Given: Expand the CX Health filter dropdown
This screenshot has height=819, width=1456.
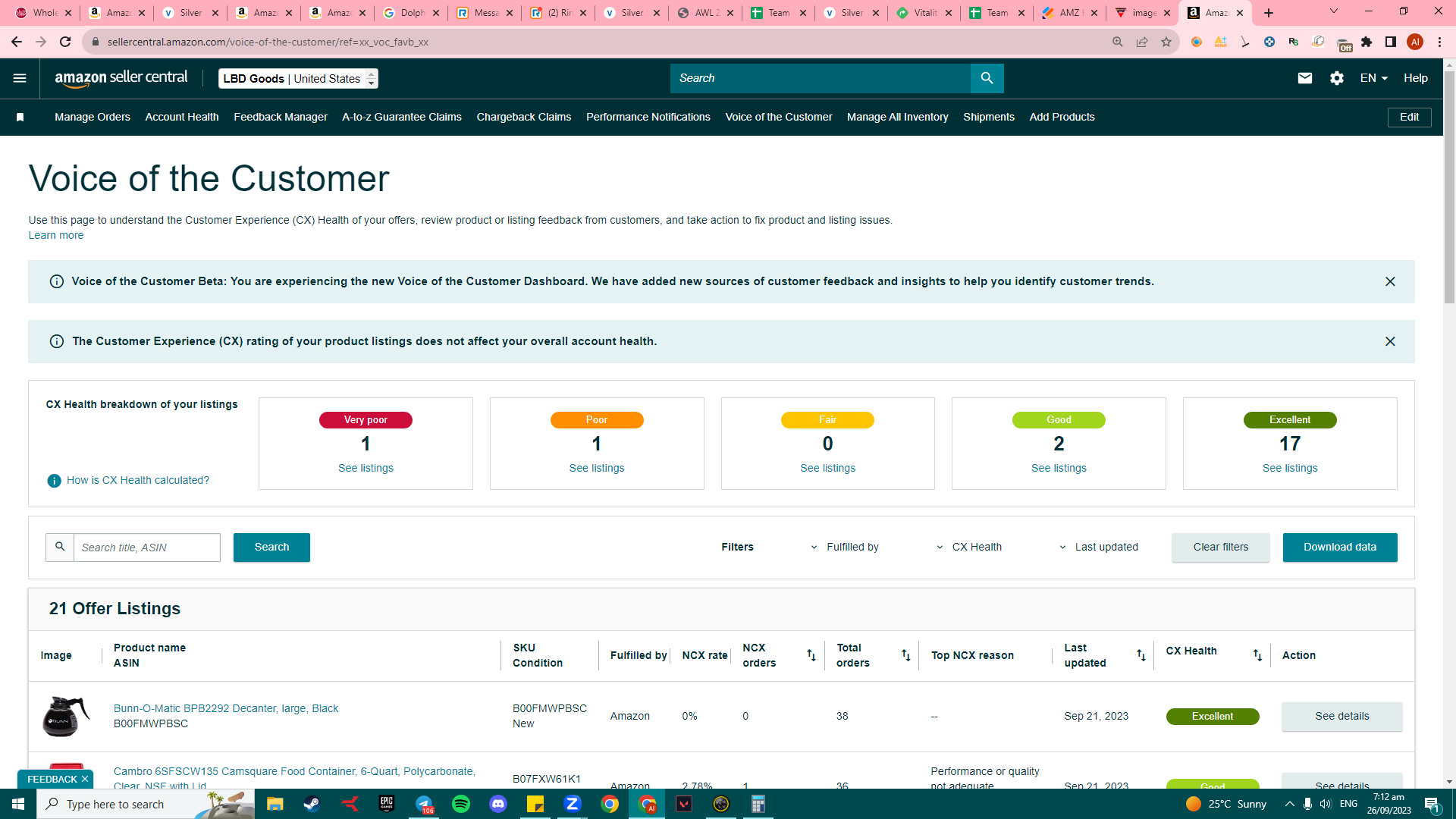Looking at the screenshot, I should (969, 548).
